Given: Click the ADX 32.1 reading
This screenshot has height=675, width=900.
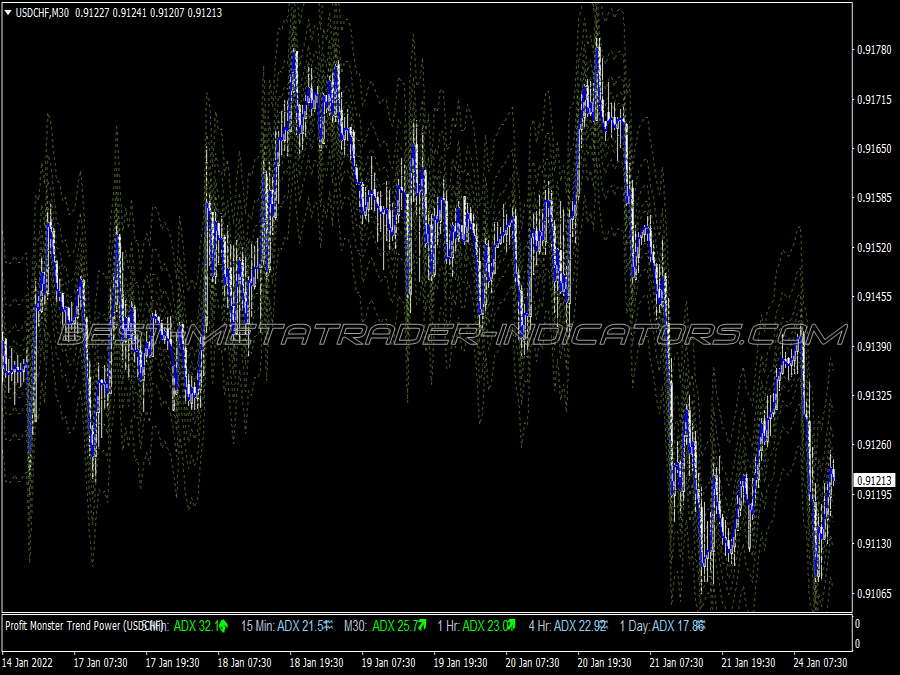Looking at the screenshot, I should pyautogui.click(x=196, y=626).
